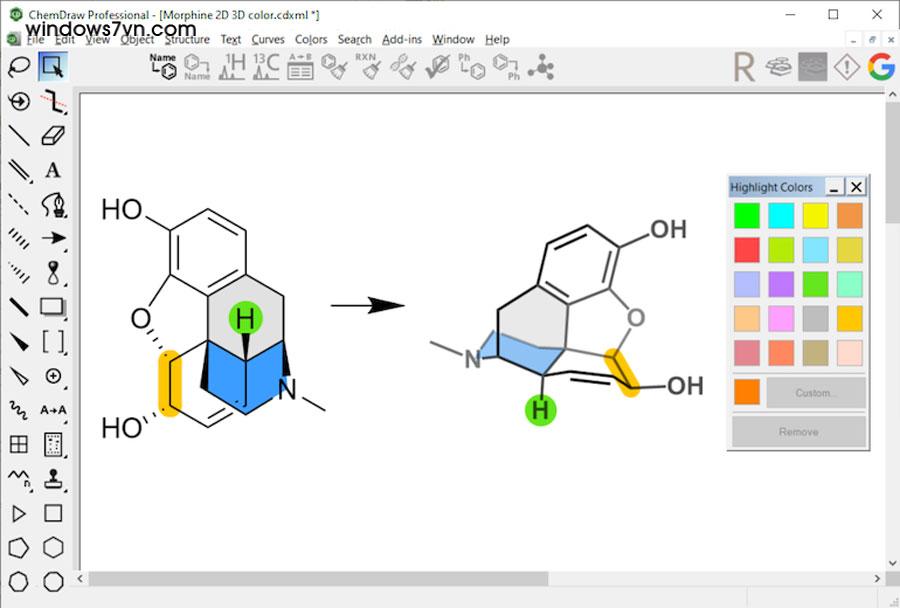Choose the Pen drawing tool
Screen dimensions: 900x608
pyautogui.click(x=52, y=204)
